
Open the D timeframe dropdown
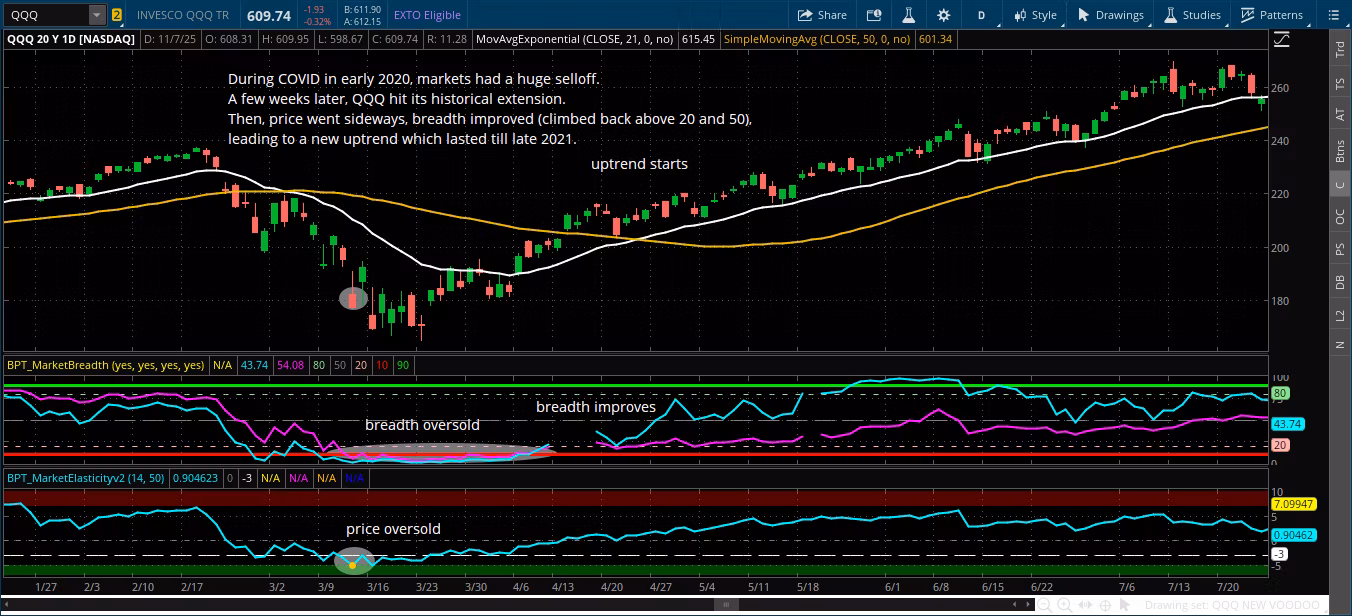981,15
